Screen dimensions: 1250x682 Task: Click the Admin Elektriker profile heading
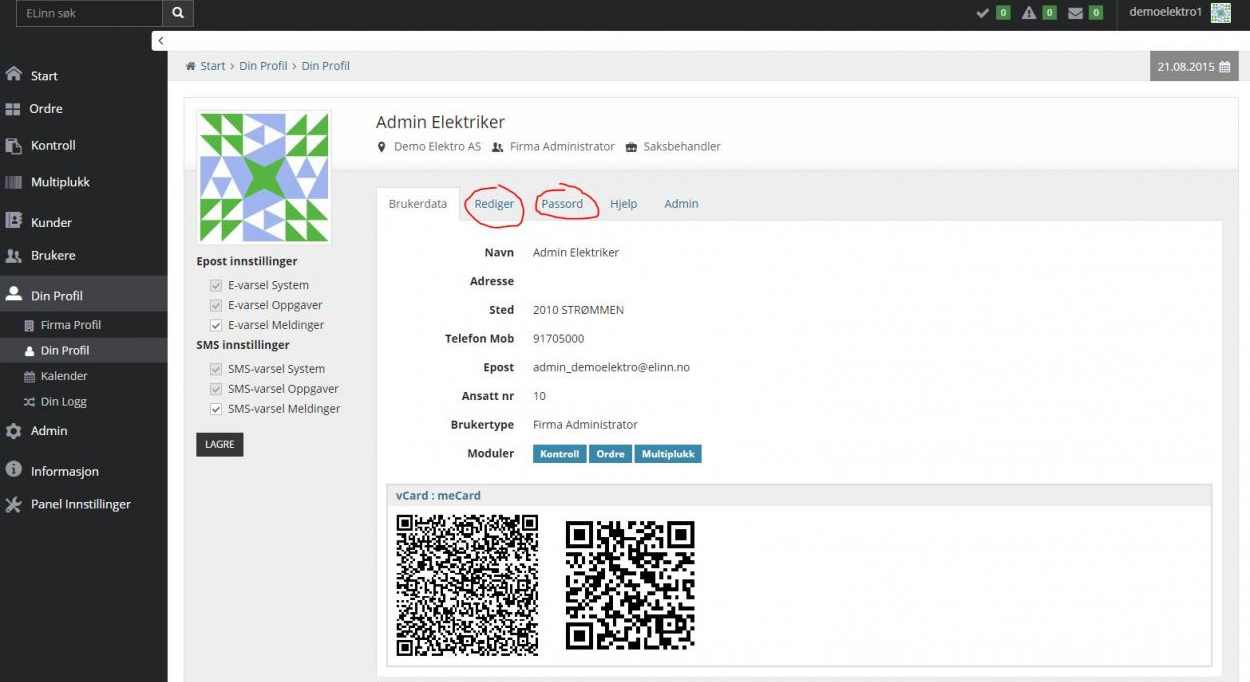coord(440,122)
